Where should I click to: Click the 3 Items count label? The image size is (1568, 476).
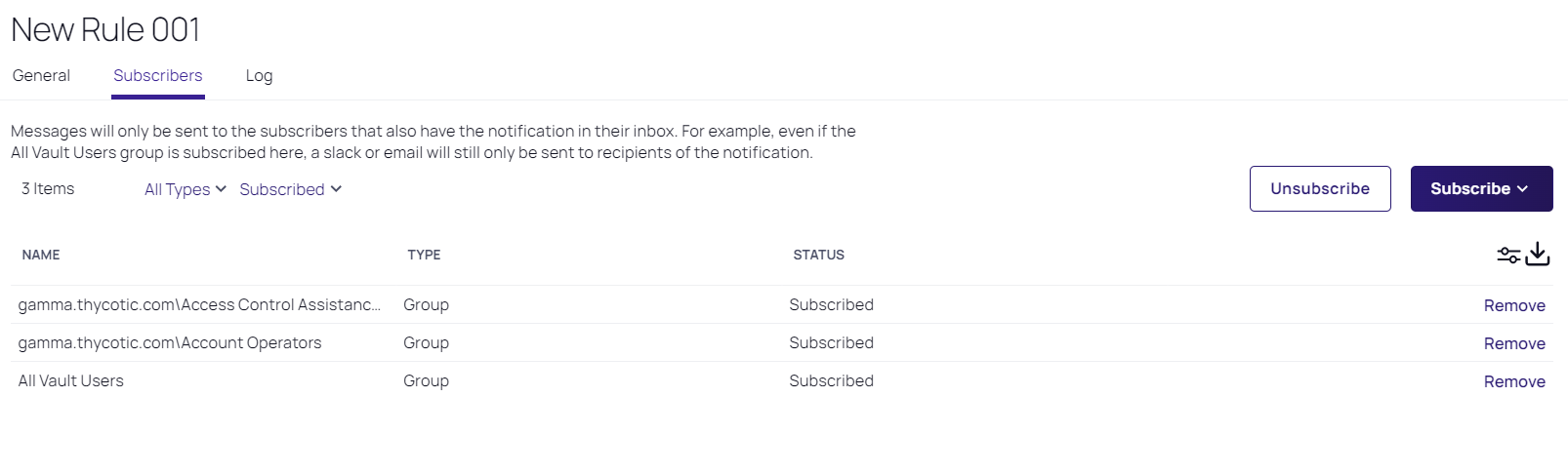click(48, 189)
